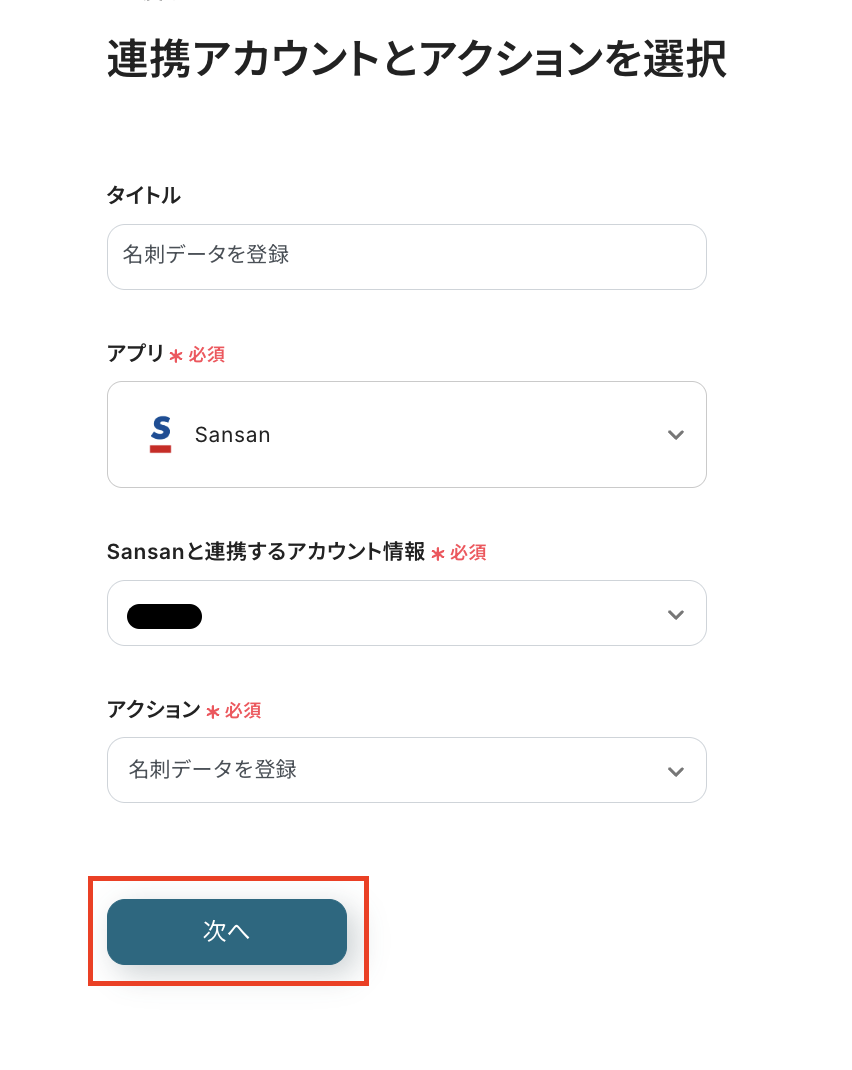Screen dimensions: 852x1070
Task: Click the red asterisk beside アプリ
Action: [176, 356]
